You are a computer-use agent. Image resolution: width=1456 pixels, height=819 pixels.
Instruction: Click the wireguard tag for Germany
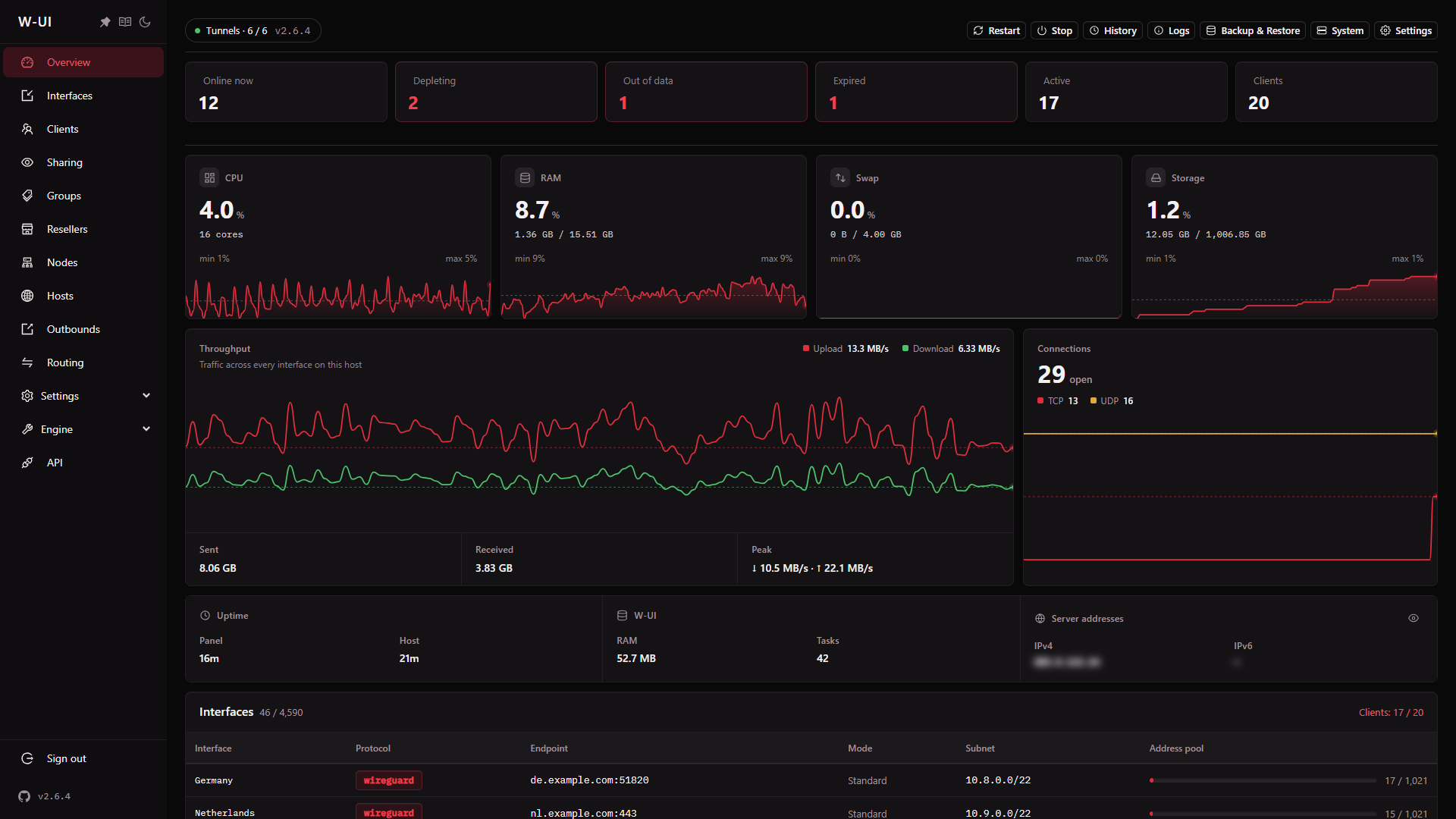(x=389, y=780)
